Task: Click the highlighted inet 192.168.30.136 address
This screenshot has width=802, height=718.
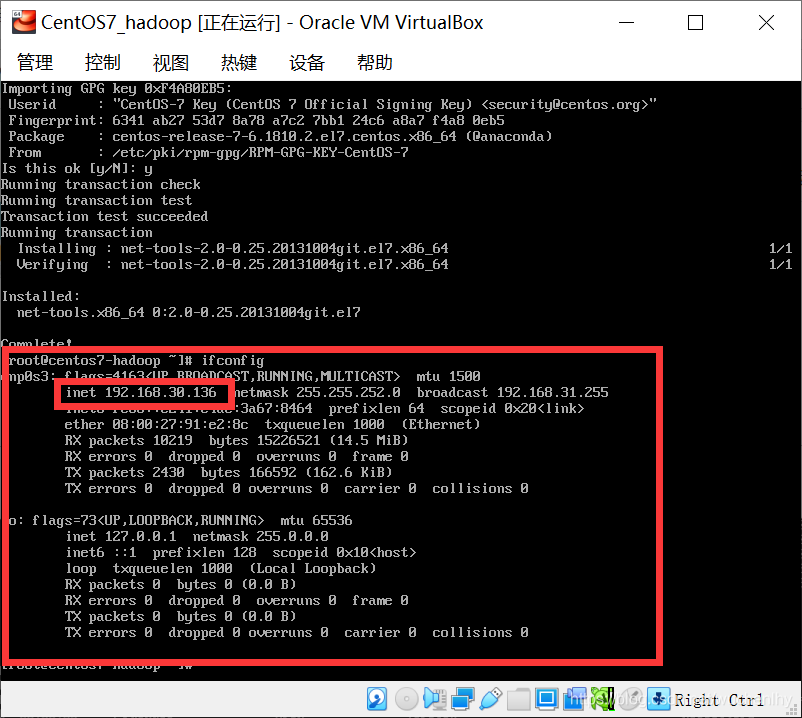Action: (148, 392)
